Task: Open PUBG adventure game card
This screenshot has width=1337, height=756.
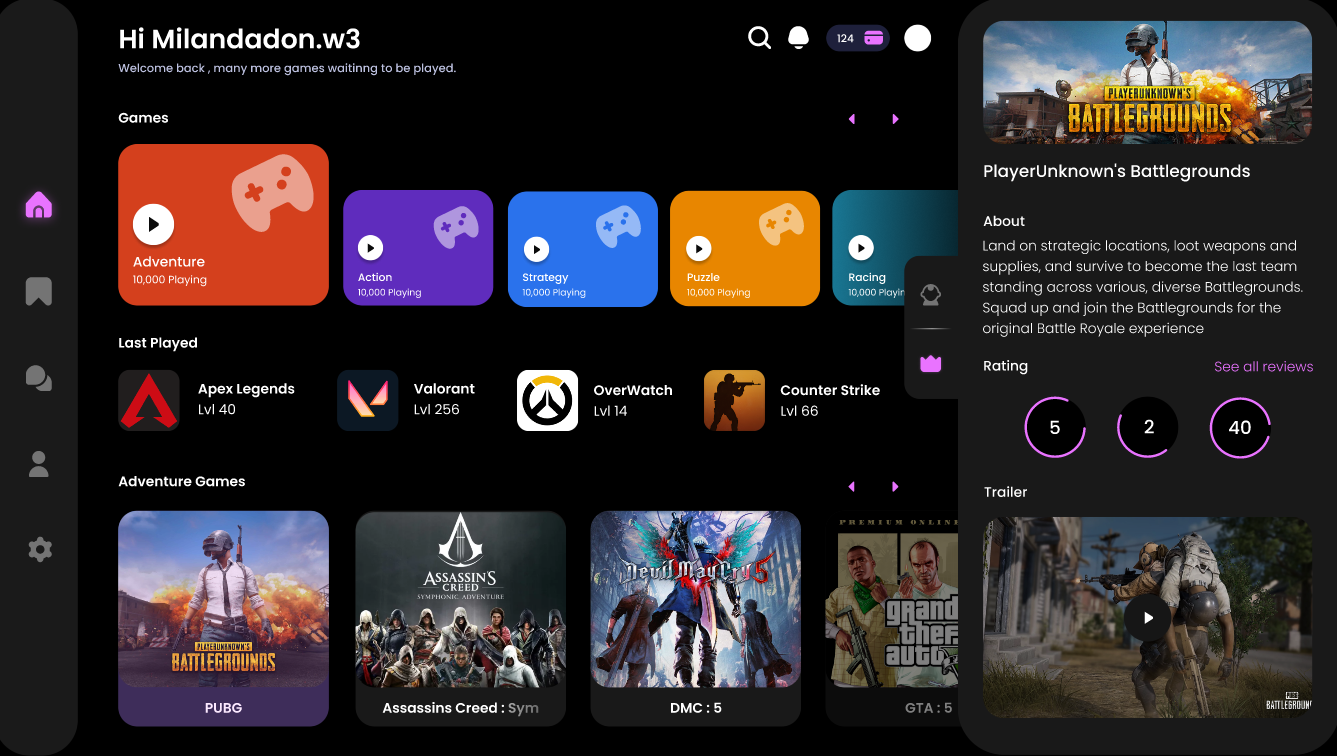Action: 223,618
